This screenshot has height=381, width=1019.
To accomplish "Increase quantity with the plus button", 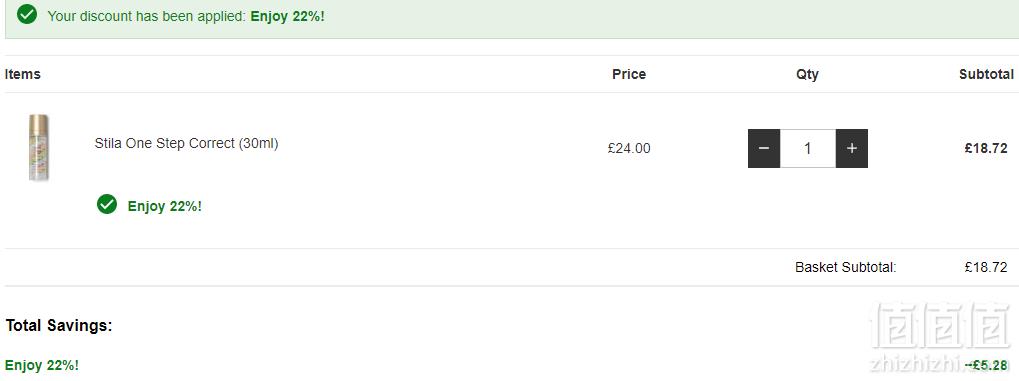I will pyautogui.click(x=852, y=148).
